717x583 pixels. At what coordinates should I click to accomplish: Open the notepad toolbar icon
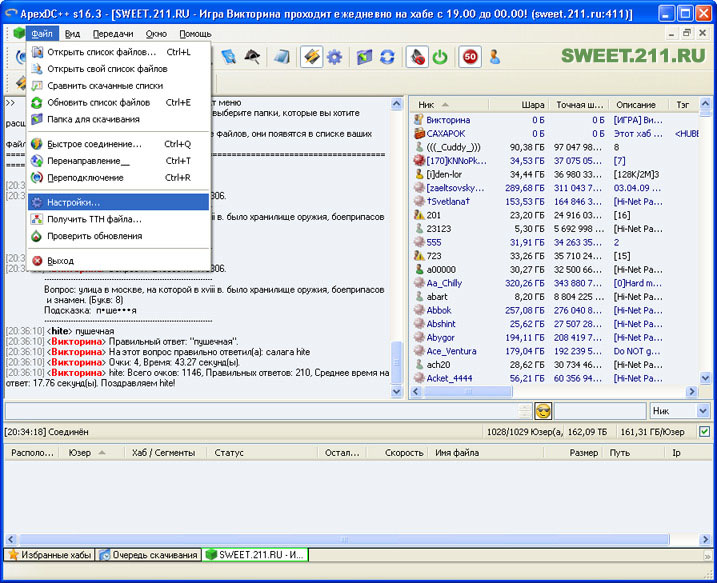(282, 57)
